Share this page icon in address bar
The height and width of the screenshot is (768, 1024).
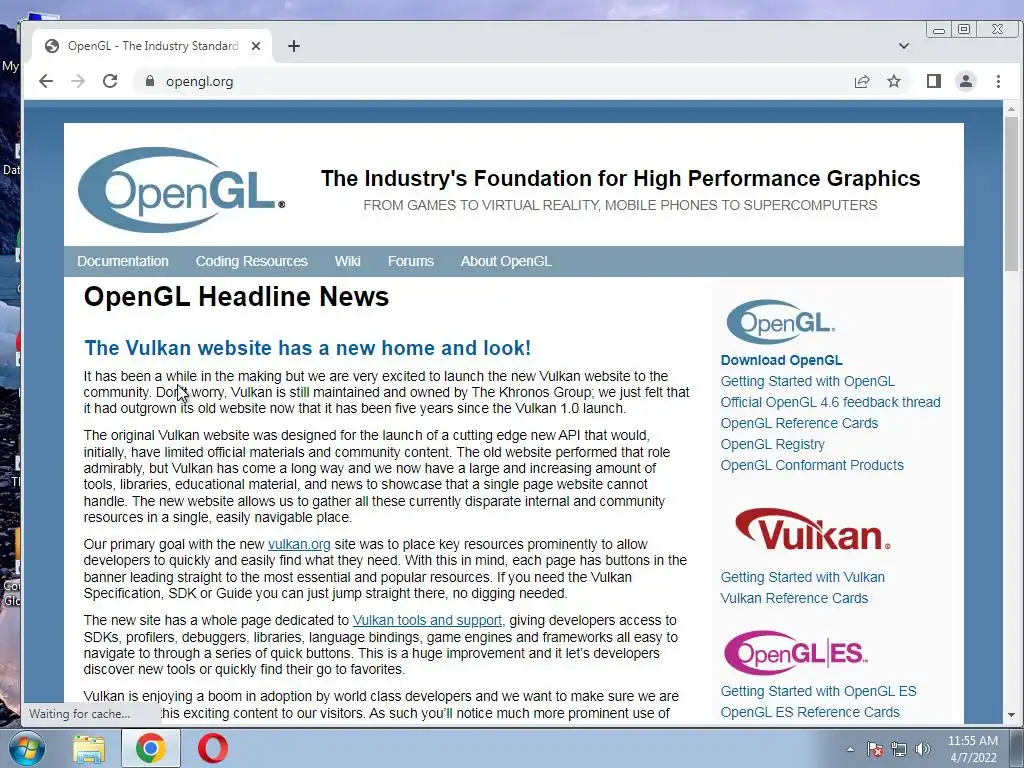[x=862, y=82]
